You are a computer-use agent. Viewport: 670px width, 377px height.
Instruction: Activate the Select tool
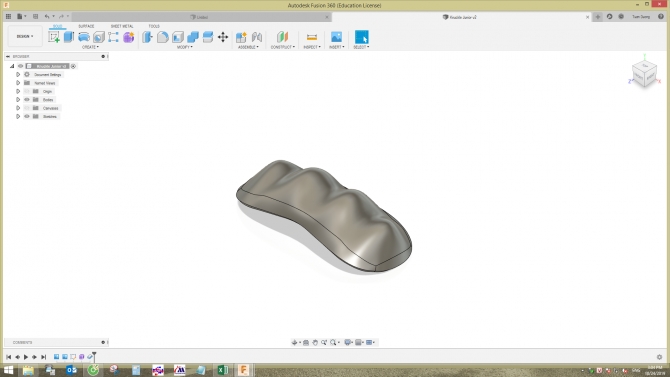(361, 37)
